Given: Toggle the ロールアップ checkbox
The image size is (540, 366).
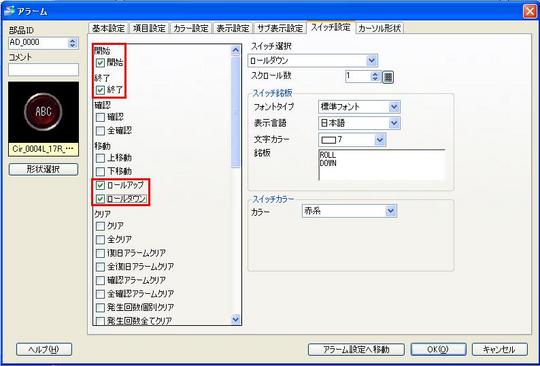Looking at the screenshot, I should click(100, 185).
